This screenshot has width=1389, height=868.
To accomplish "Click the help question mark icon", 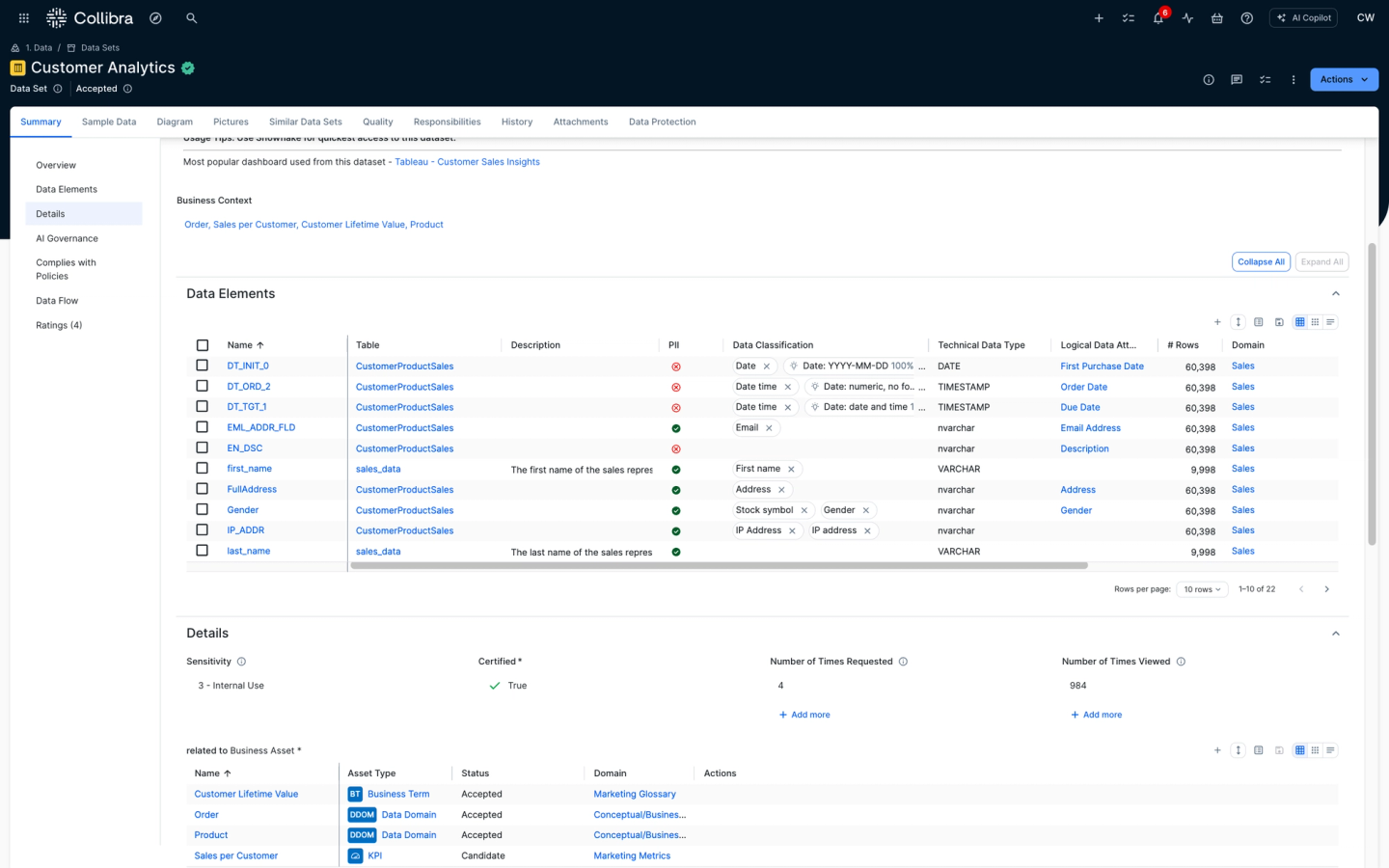I will (x=1246, y=18).
